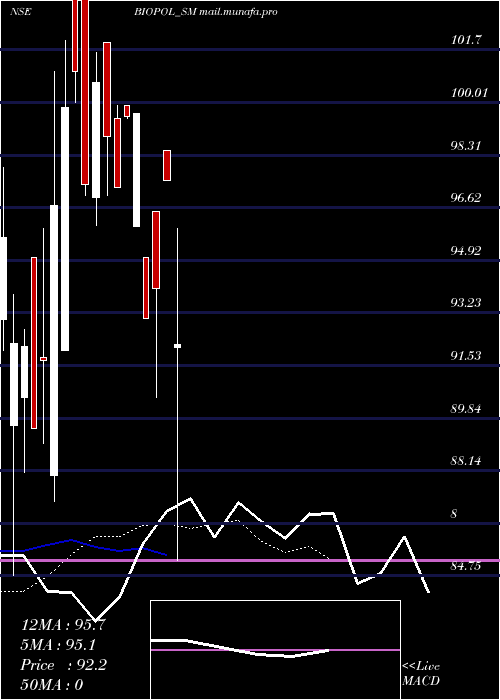Click the 101.7 price axis label
500x700 pixels.
[x=466, y=40]
